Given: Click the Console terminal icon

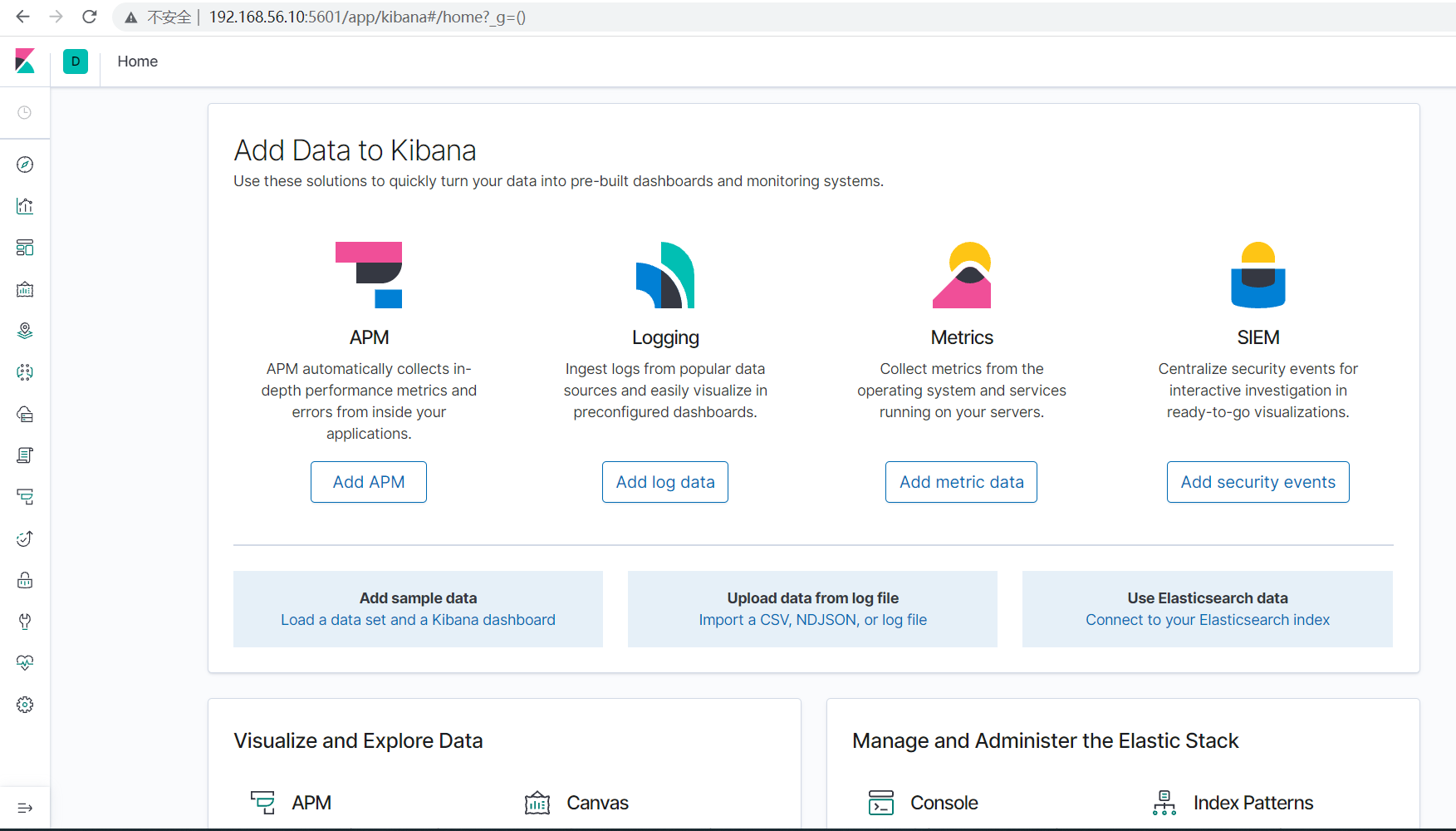Looking at the screenshot, I should (881, 803).
